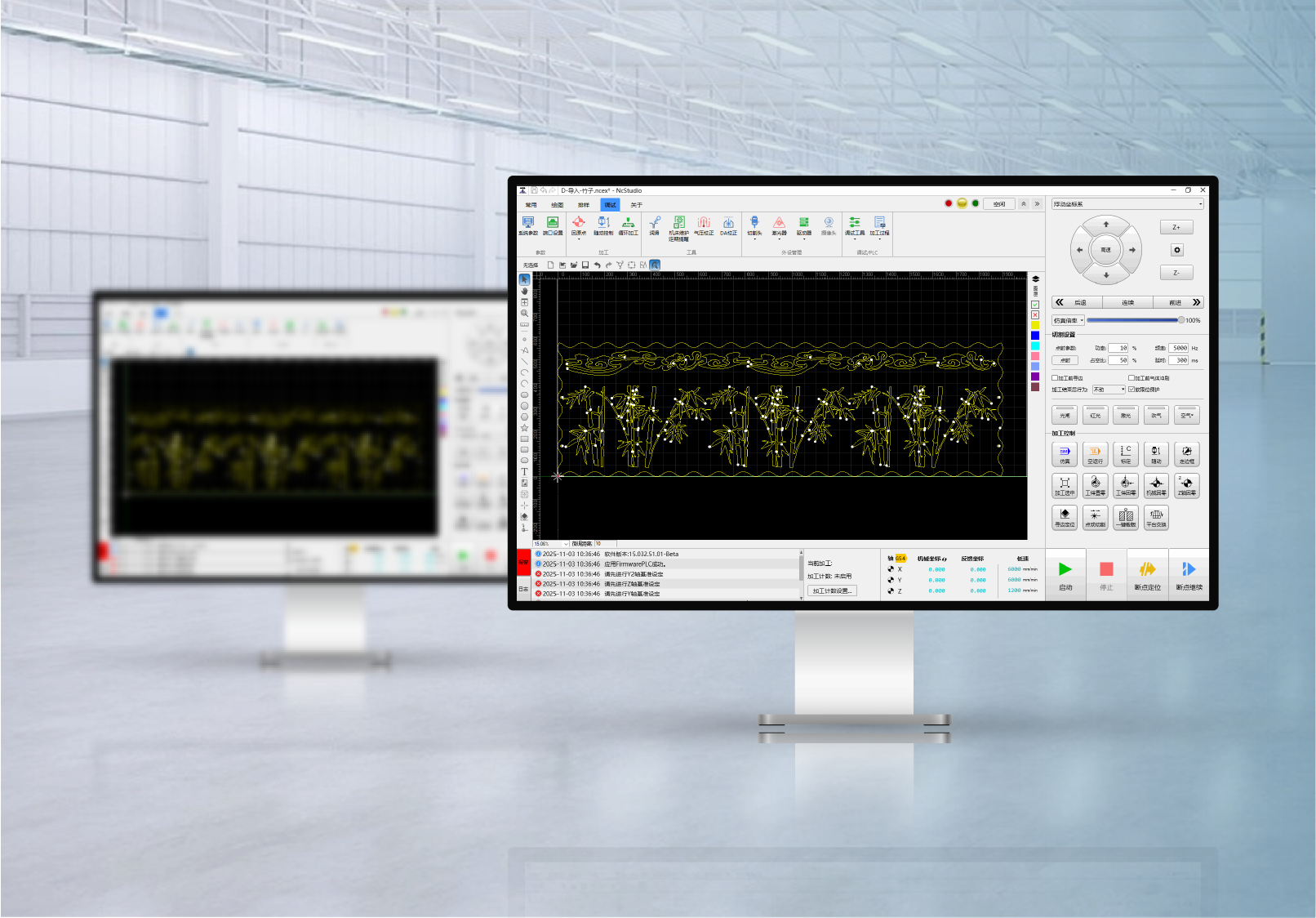
Task: Enable the 加工前寻边 checkbox
Action: 1055,378
